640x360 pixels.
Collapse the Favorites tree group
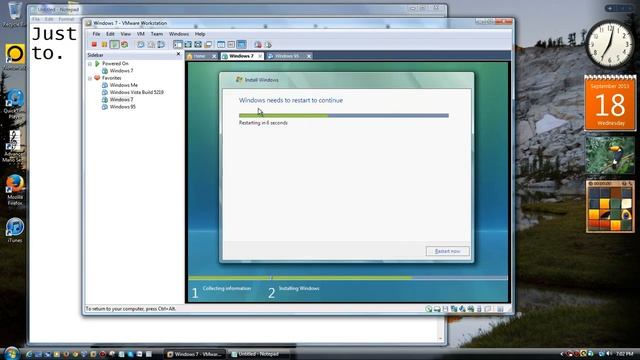pos(90,78)
